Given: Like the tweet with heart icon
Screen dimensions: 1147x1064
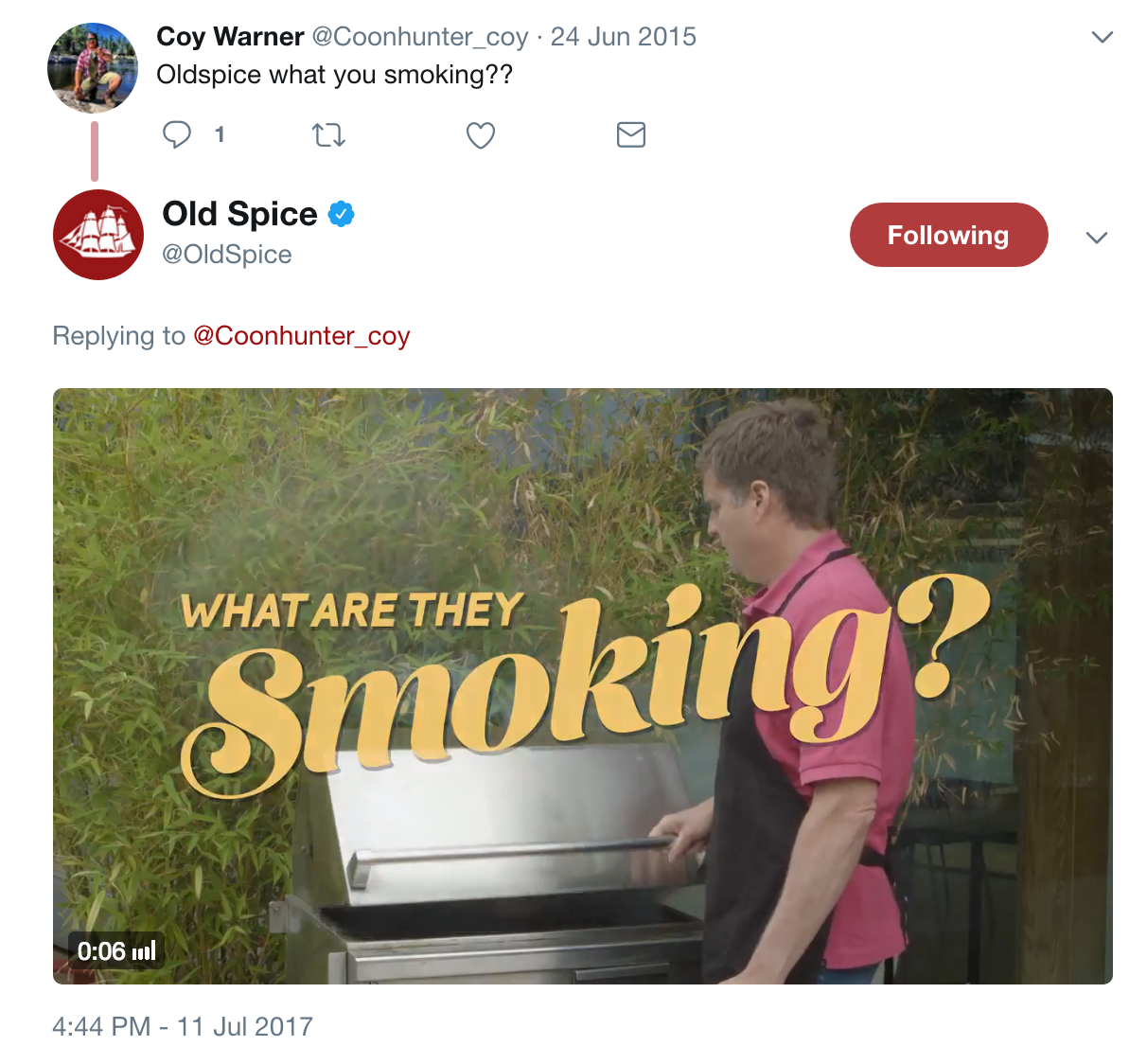Looking at the screenshot, I should click(481, 135).
